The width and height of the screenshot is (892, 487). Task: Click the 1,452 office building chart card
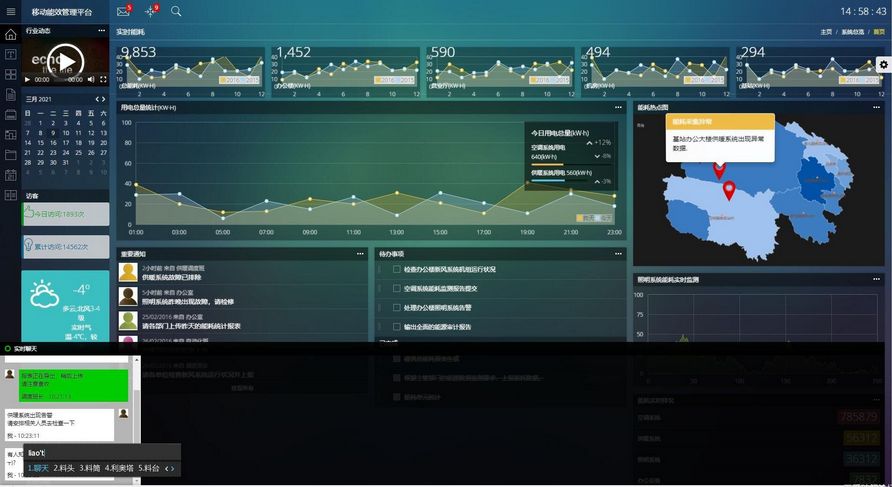[346, 72]
